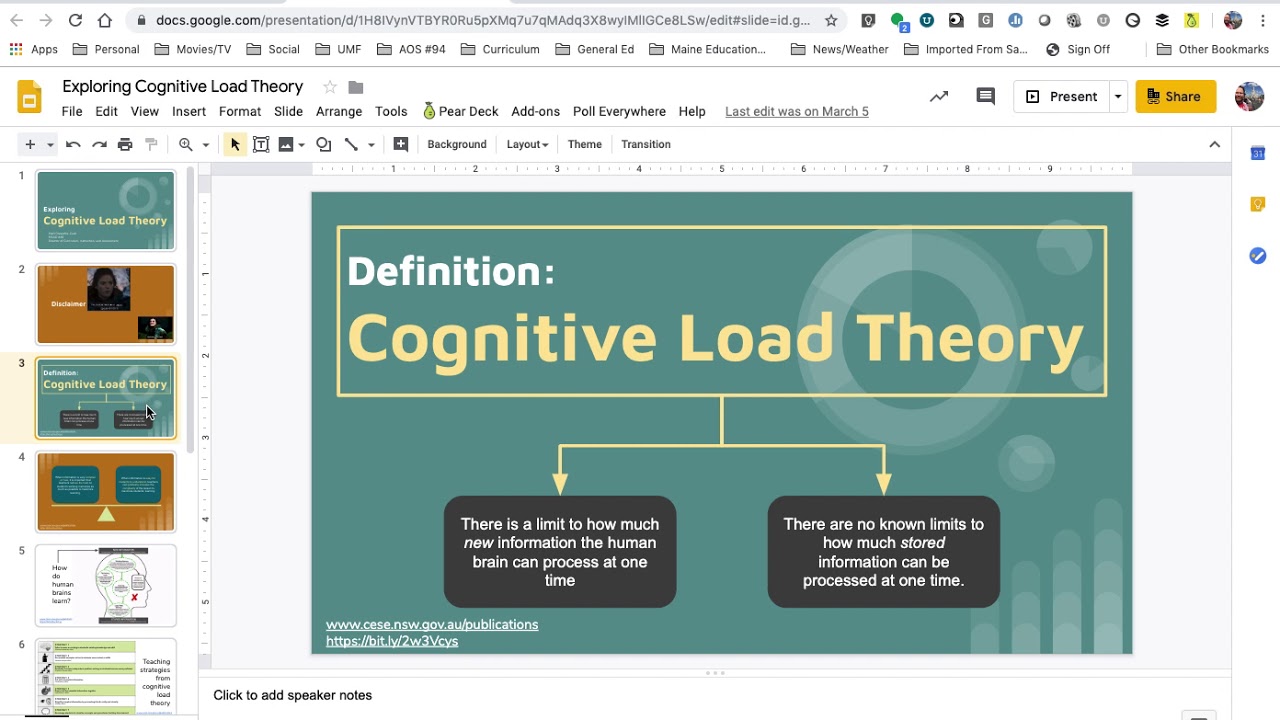
Task: Open the Line type dropdown arrow
Action: tap(371, 144)
